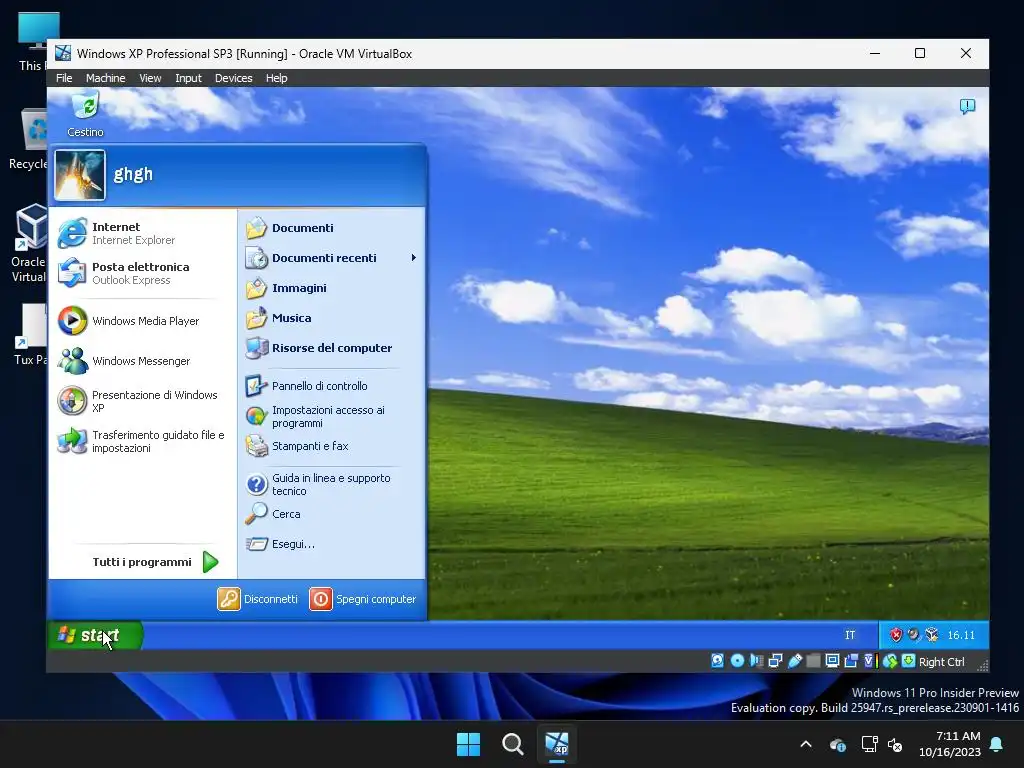Screen dimensions: 1024x768
Task: Click the audio status icon
Action: click(x=756, y=661)
